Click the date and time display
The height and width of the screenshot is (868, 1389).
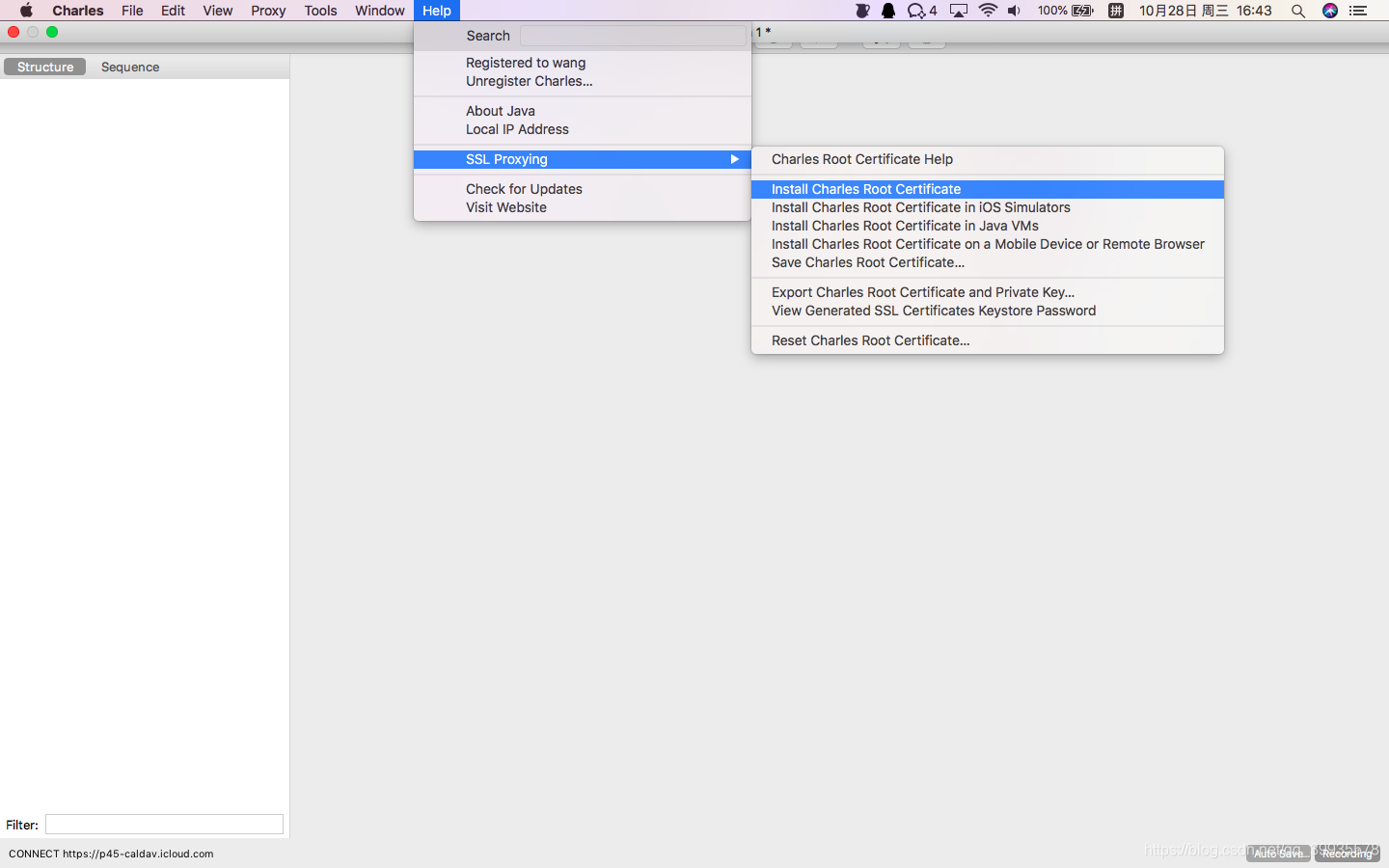tap(1206, 11)
